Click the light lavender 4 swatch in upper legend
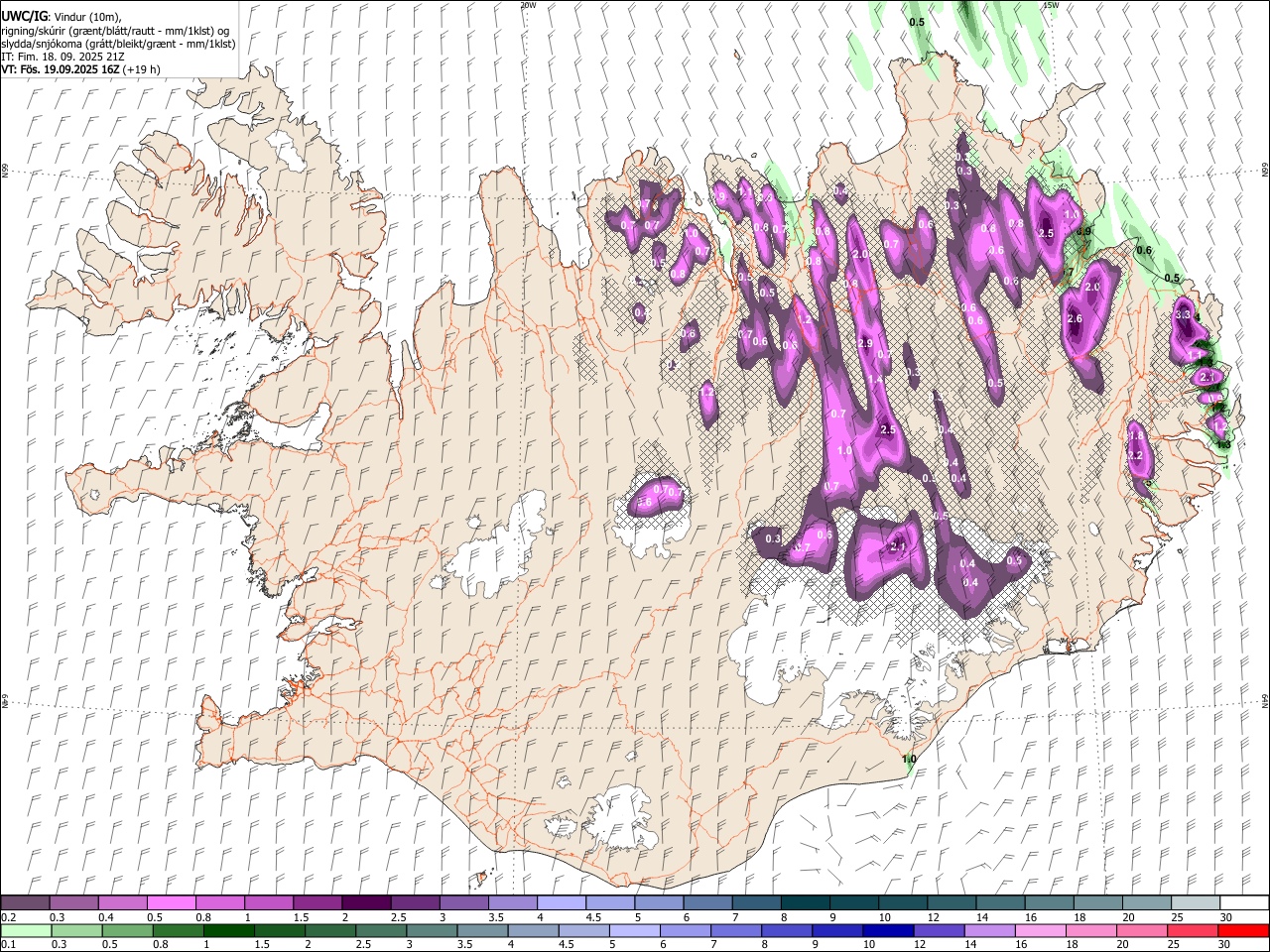Viewport: 1270px width, 952px height. [561, 903]
